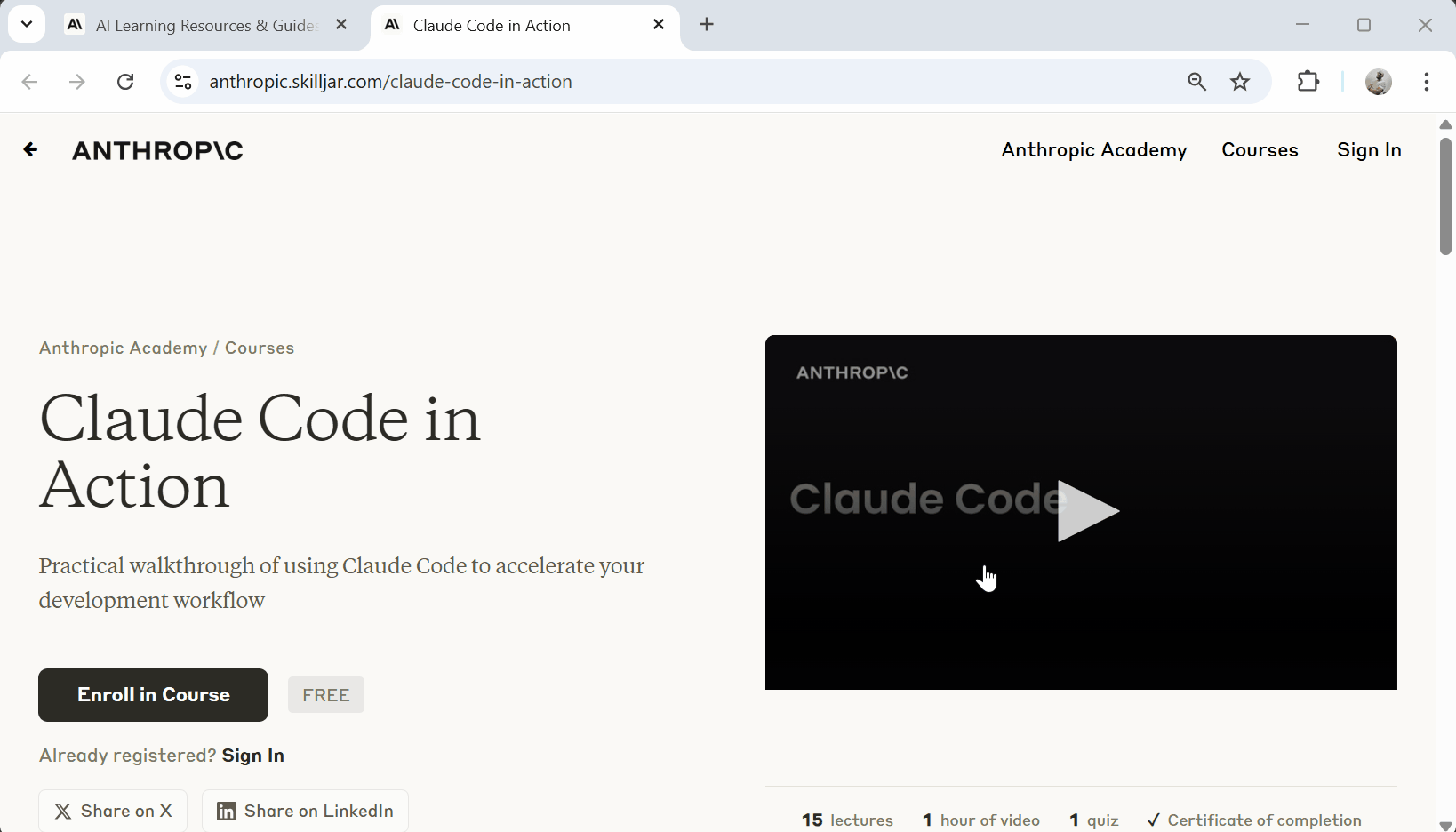Viewport: 1456px width, 832px height.
Task: Click Sign In in the header navigation
Action: pos(1369,150)
